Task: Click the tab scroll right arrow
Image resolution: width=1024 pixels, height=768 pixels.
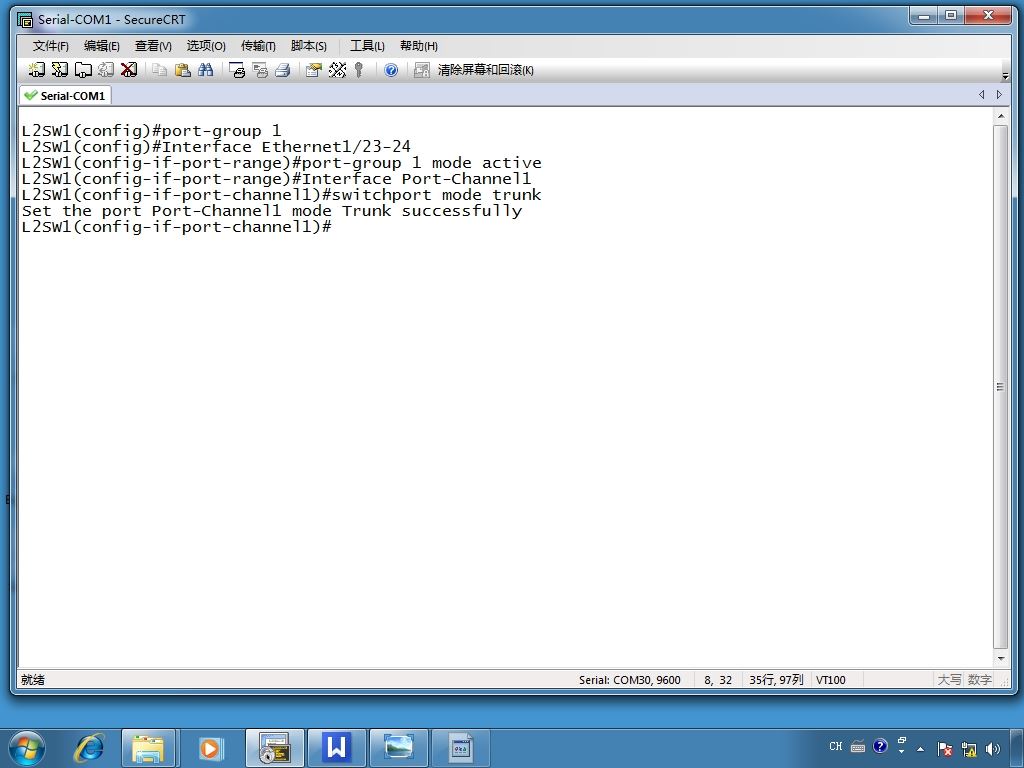Action: point(999,95)
